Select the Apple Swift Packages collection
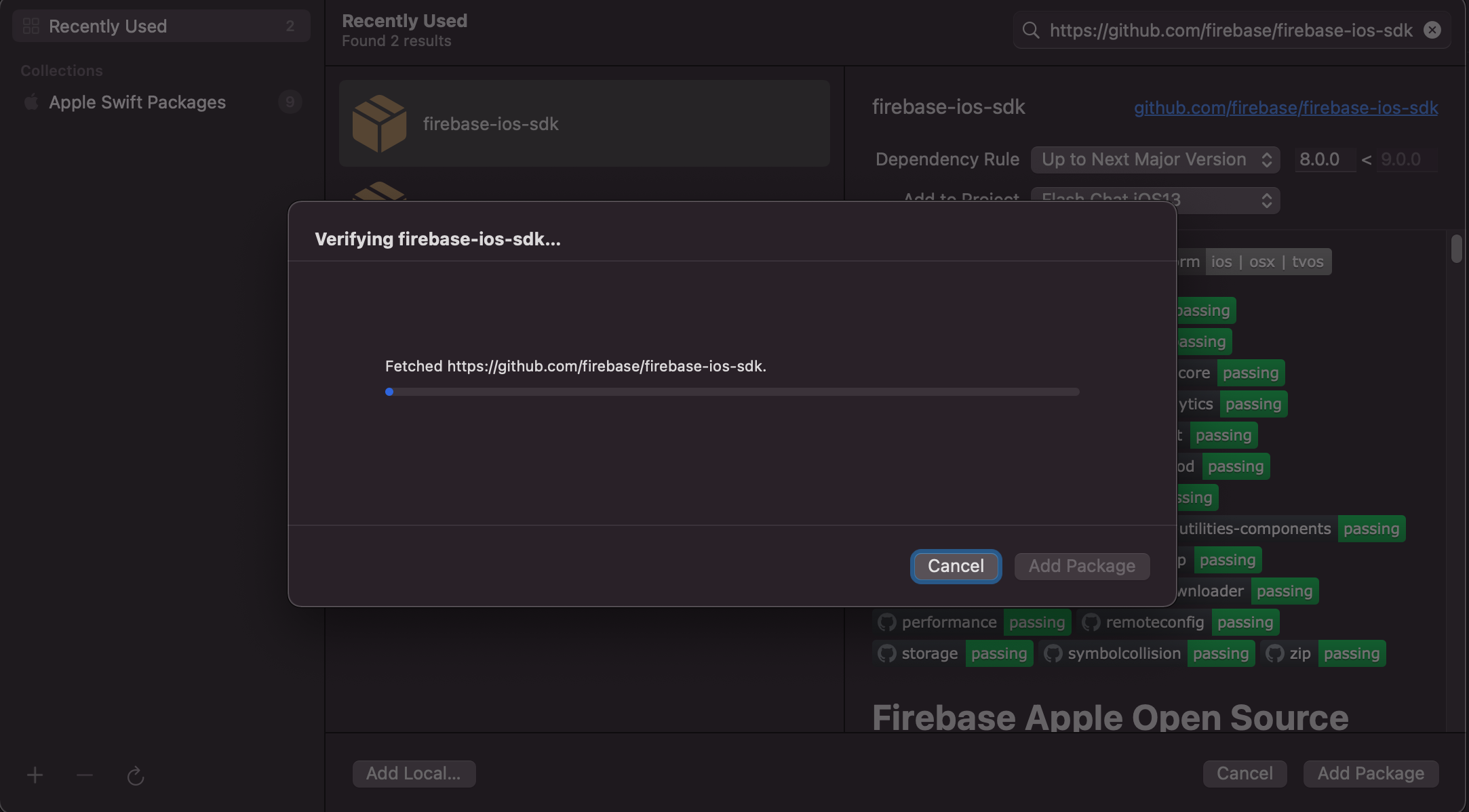The height and width of the screenshot is (812, 1469). tap(137, 102)
